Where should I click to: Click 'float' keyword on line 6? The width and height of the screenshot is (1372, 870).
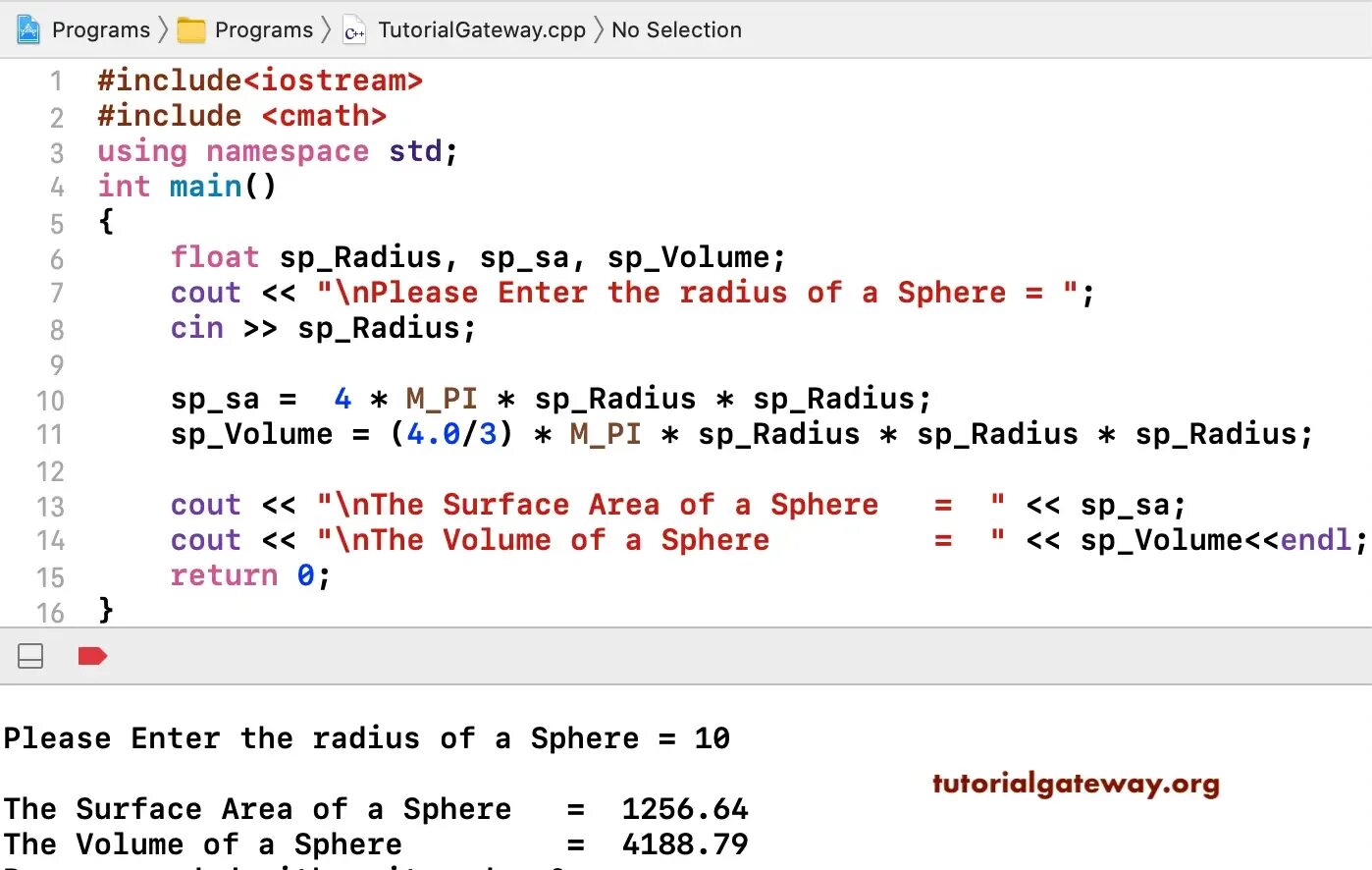(215, 257)
